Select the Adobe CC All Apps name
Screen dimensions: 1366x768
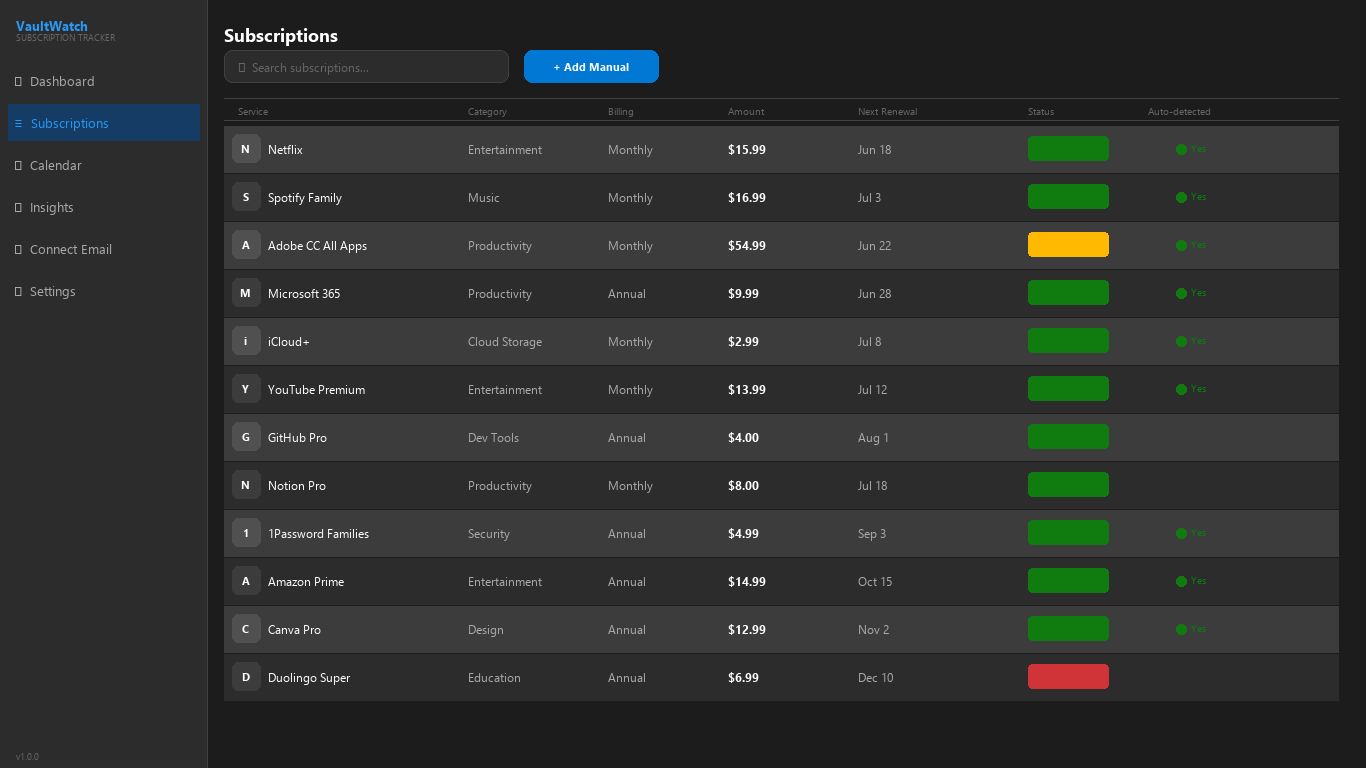[x=317, y=246]
